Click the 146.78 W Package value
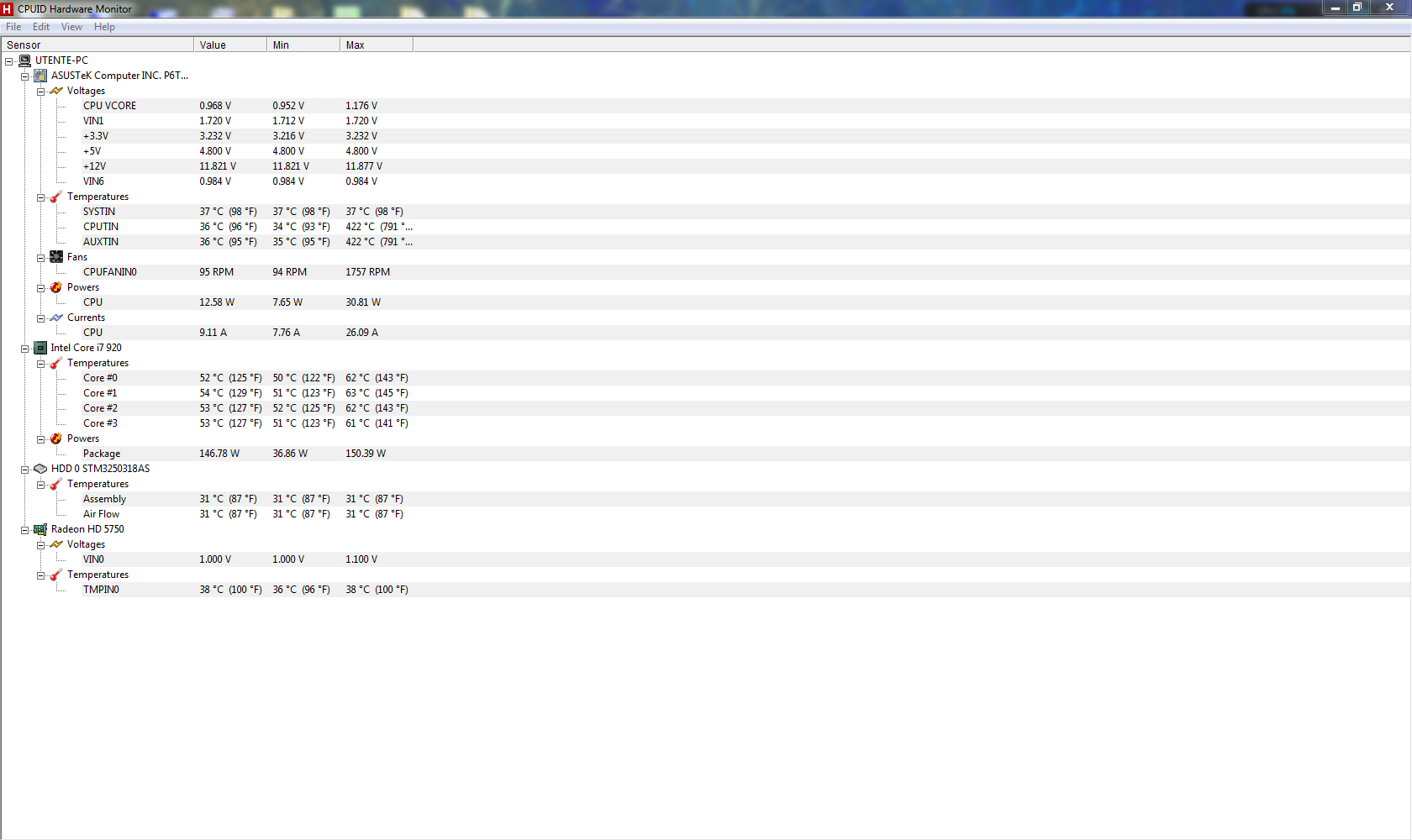The height and width of the screenshot is (840, 1412). (x=219, y=454)
